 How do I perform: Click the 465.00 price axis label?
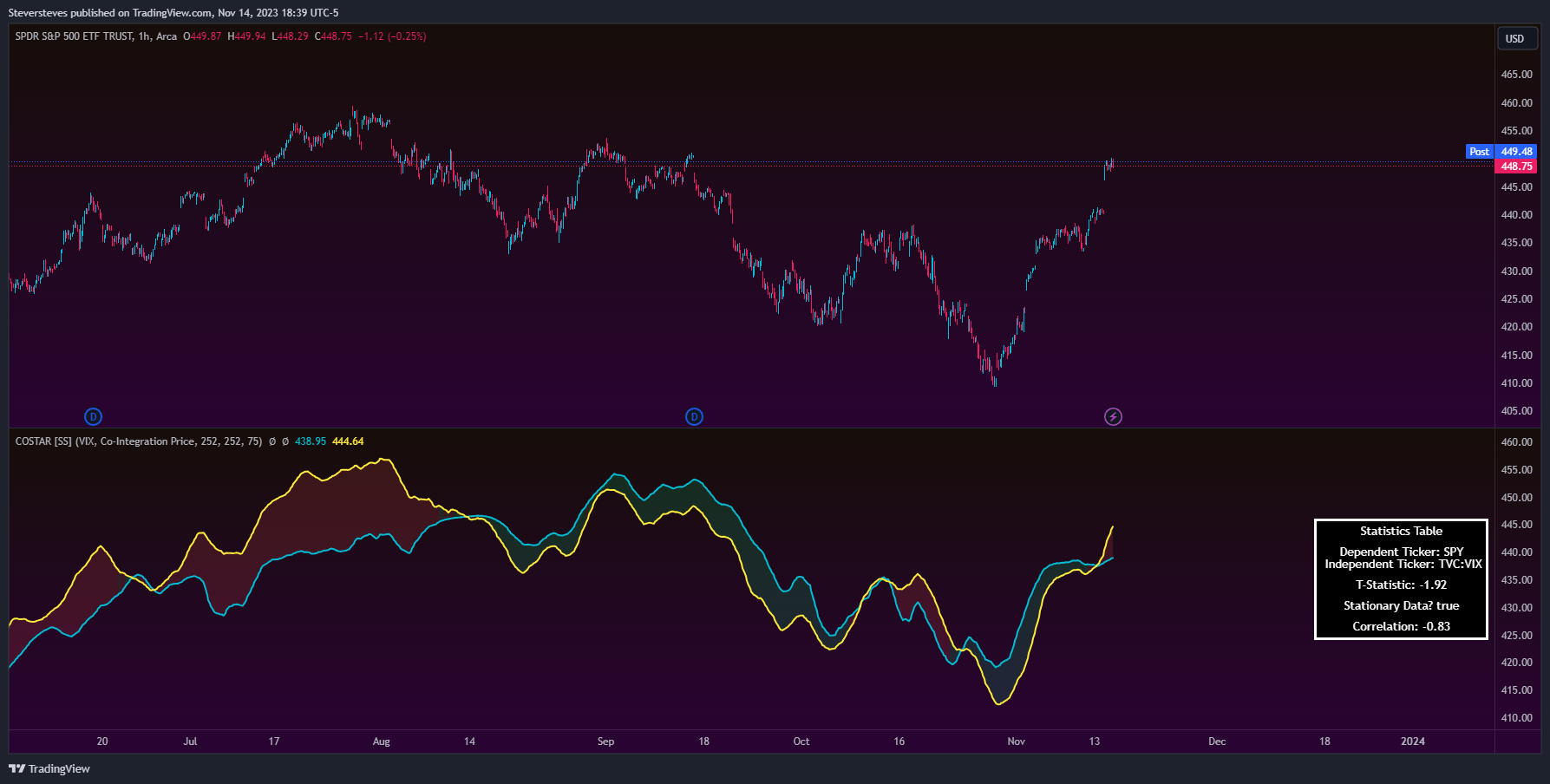pos(1516,75)
